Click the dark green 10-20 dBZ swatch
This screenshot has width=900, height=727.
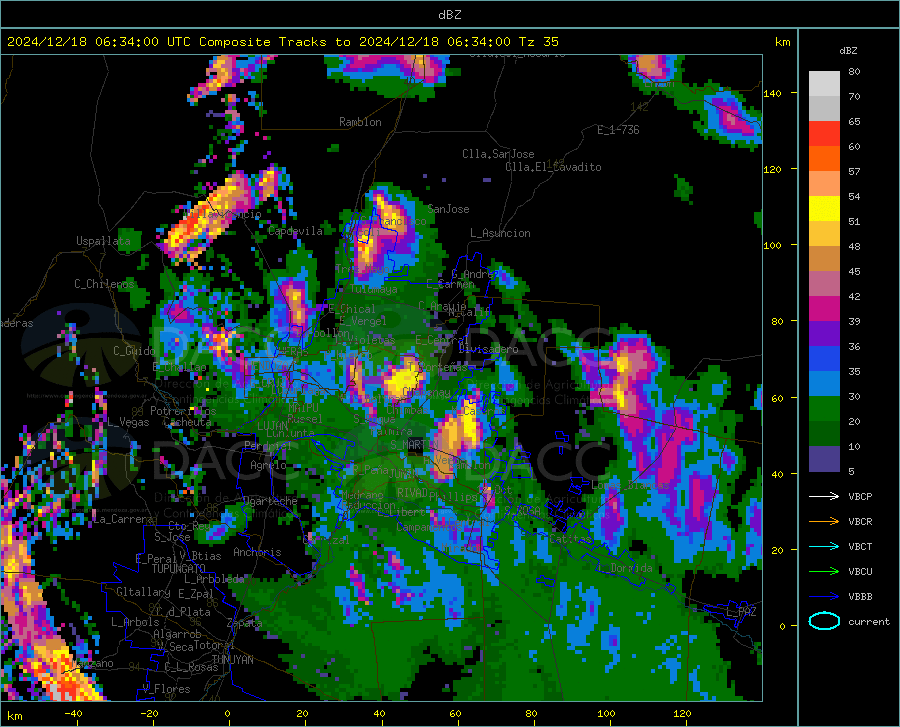tap(824, 434)
